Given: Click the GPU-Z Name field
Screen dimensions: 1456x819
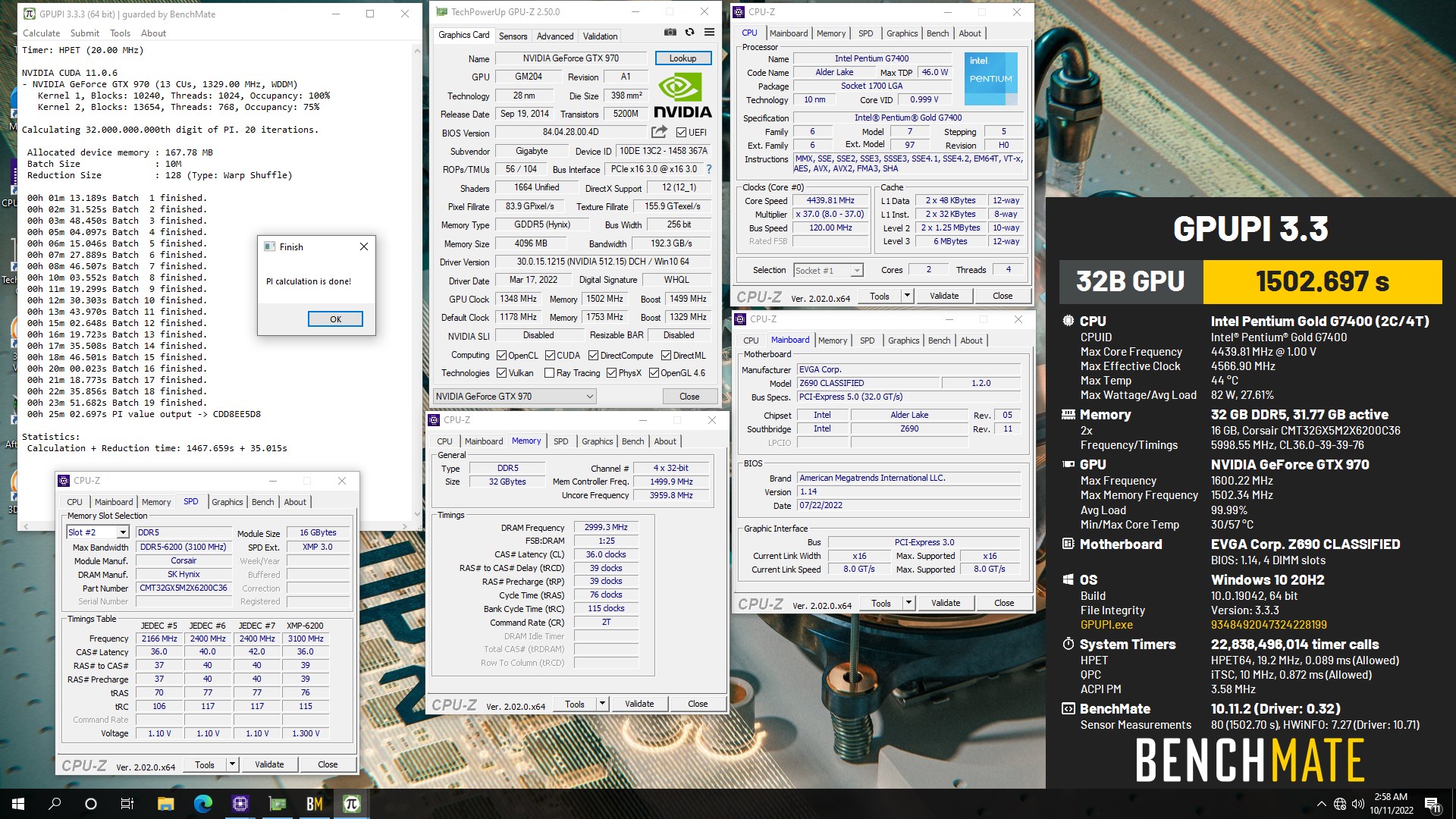Looking at the screenshot, I should point(570,58).
